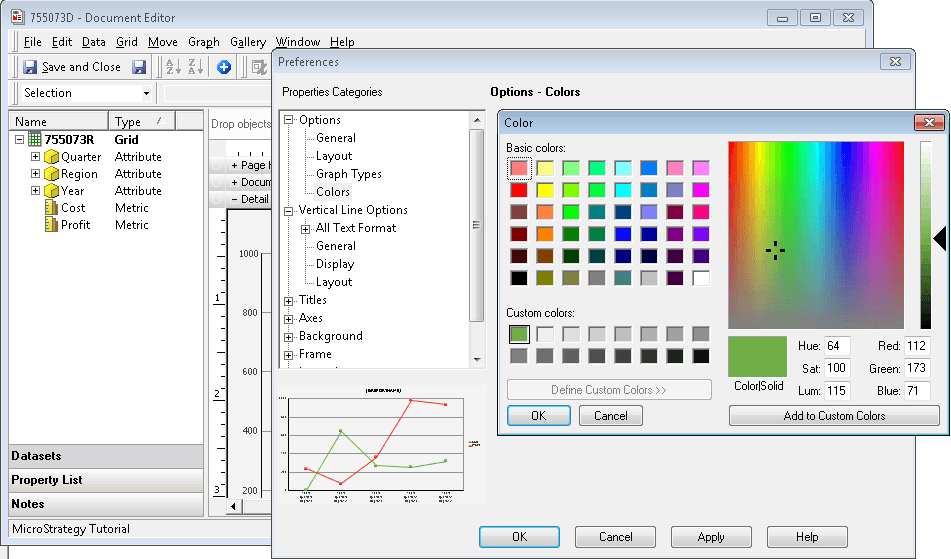Click the standalone save disk icon
The image size is (951, 559).
pyautogui.click(x=139, y=67)
